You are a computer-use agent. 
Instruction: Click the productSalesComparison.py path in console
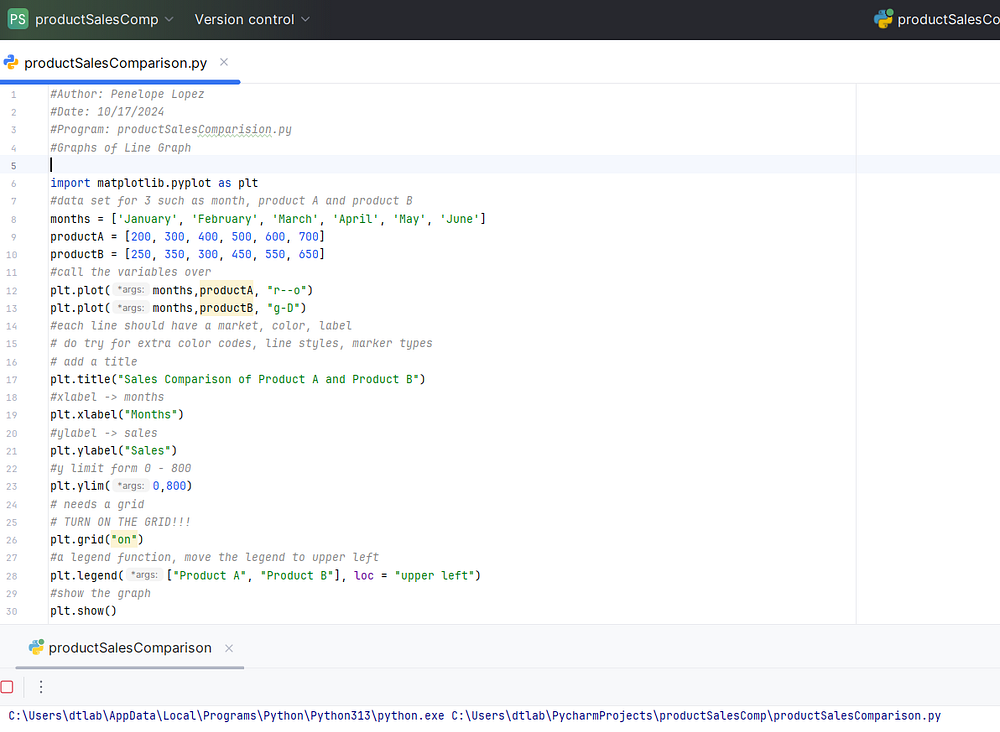click(696, 715)
